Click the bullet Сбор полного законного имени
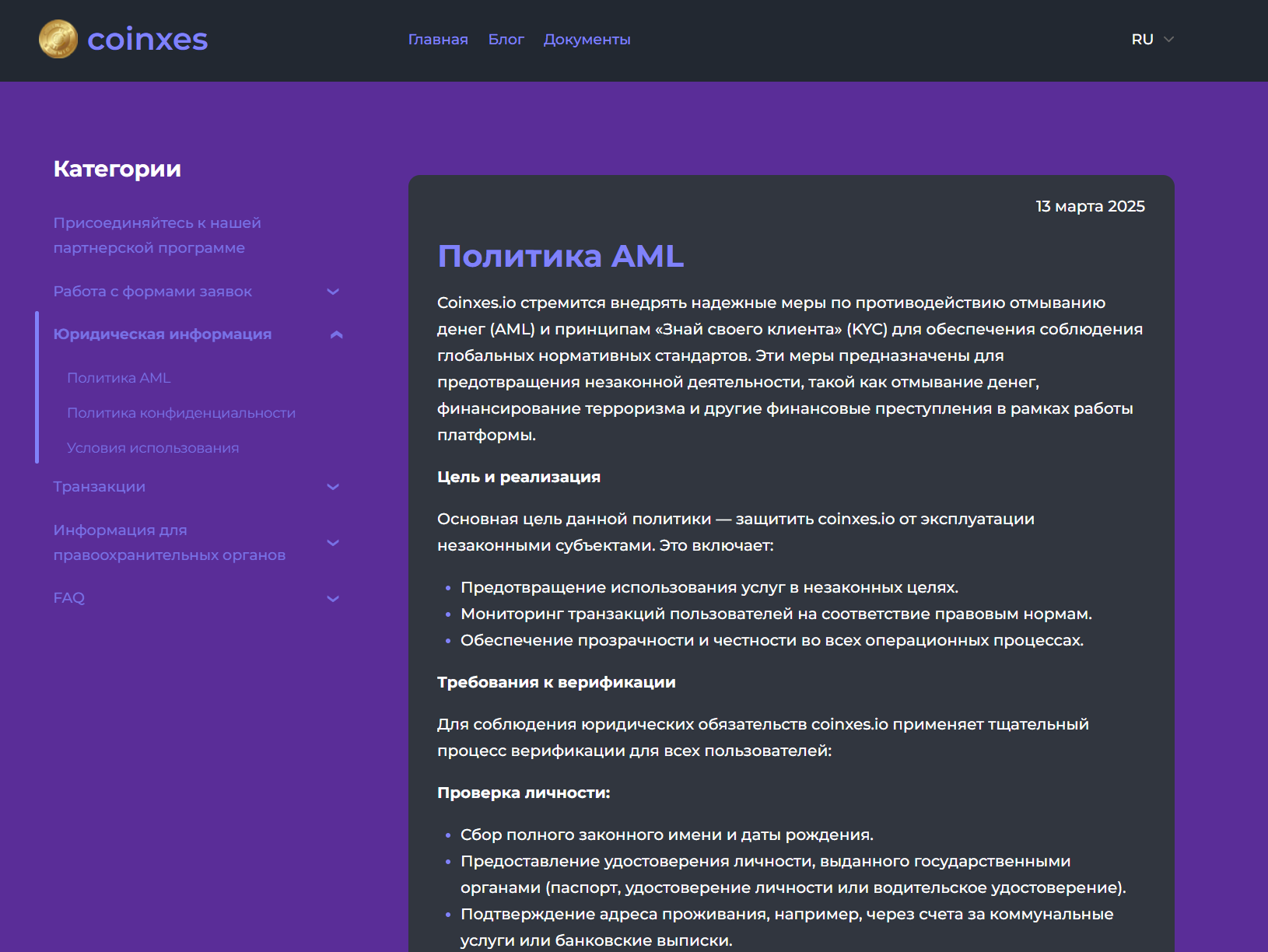 coord(667,835)
